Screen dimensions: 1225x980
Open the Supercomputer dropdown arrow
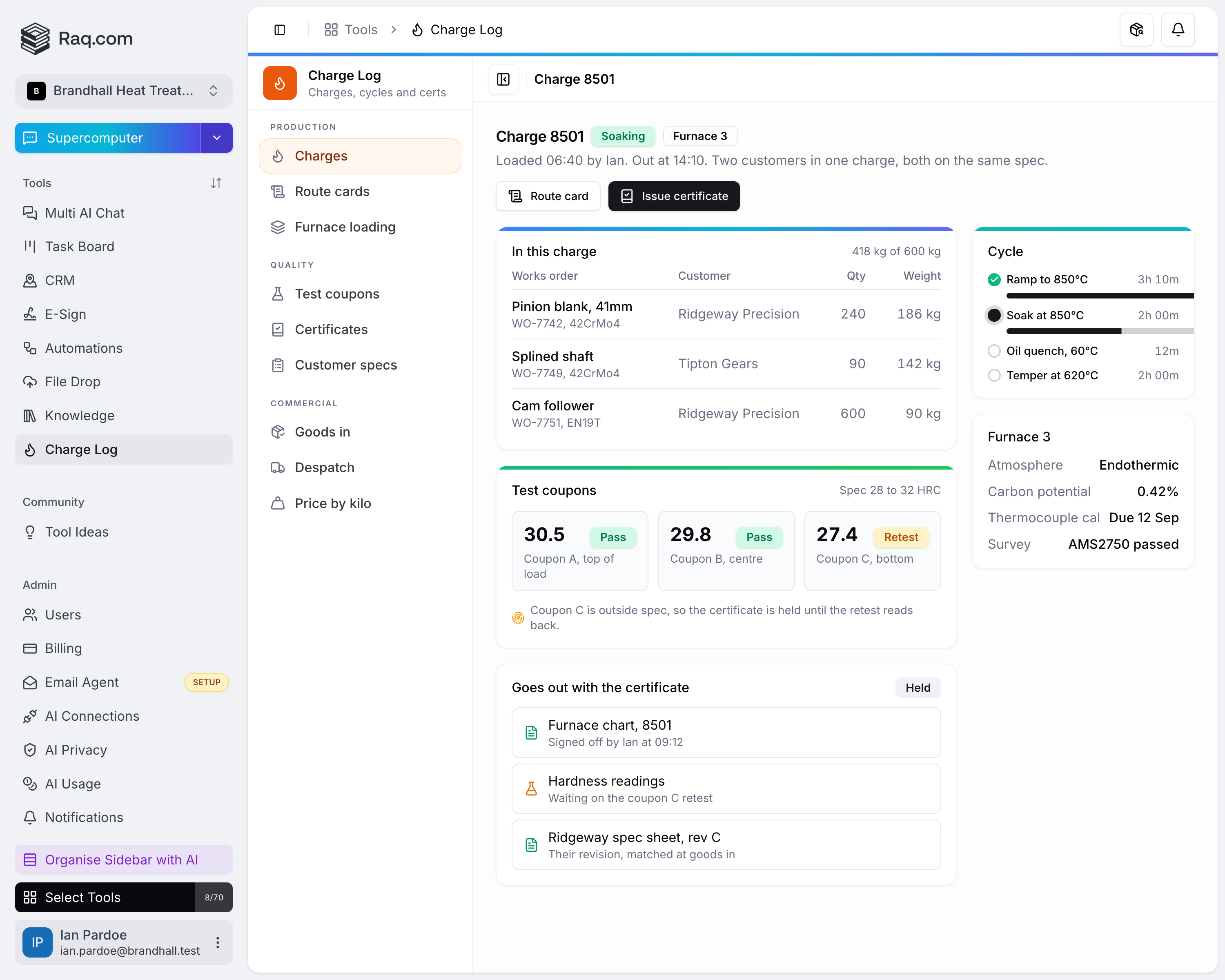216,138
